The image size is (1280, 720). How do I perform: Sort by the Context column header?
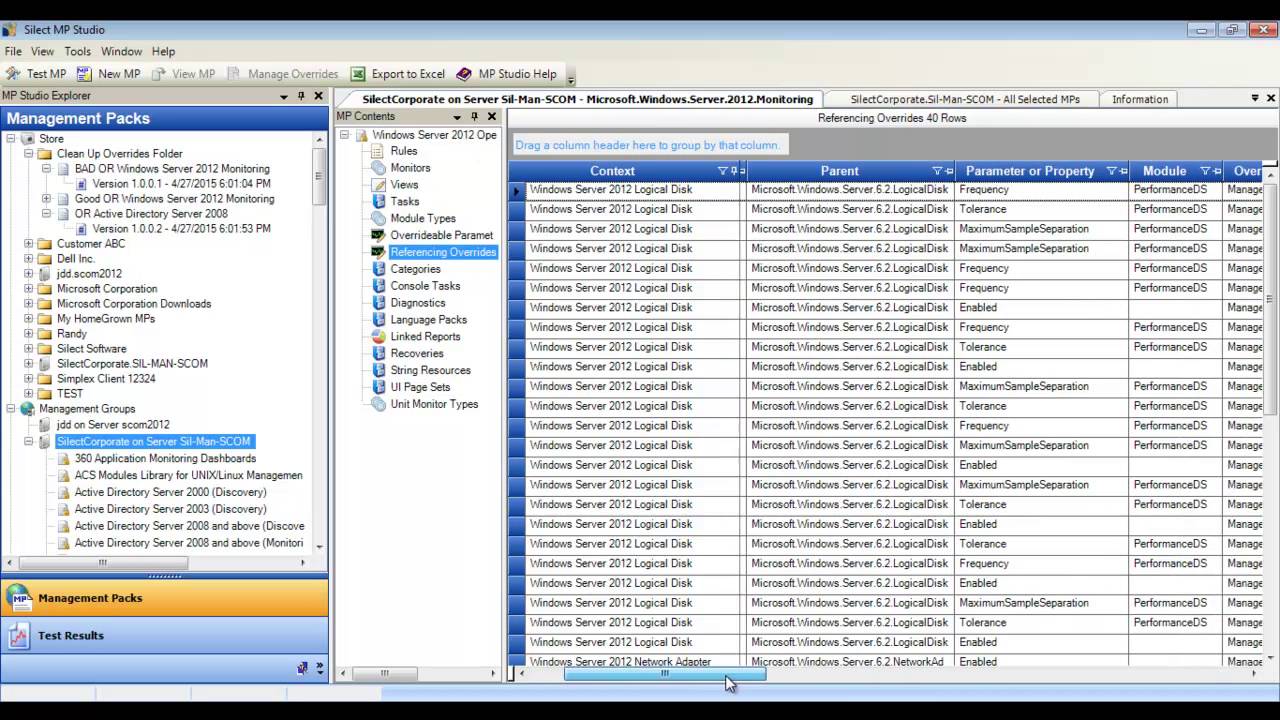point(612,171)
